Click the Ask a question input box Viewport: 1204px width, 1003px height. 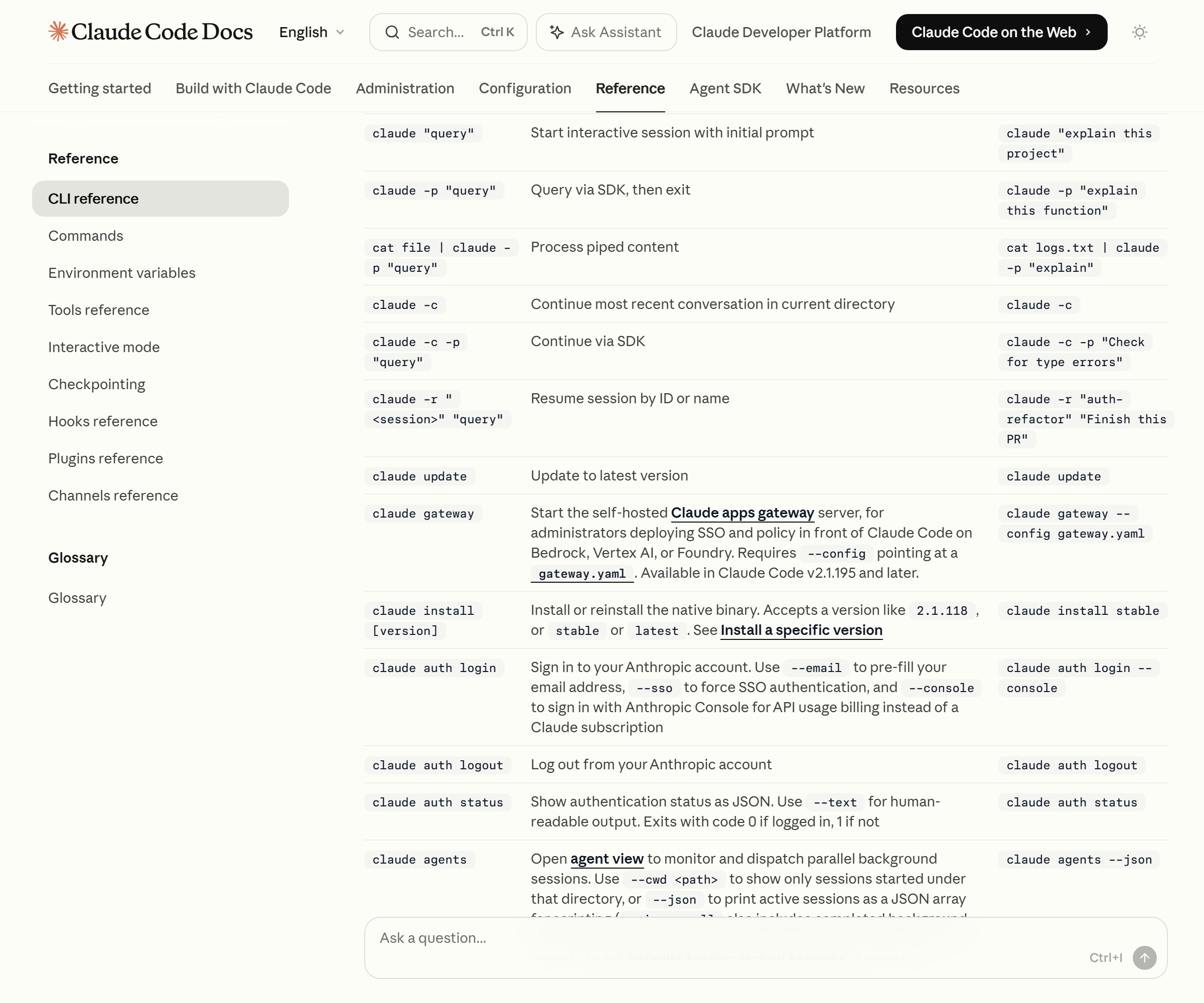coord(766,947)
